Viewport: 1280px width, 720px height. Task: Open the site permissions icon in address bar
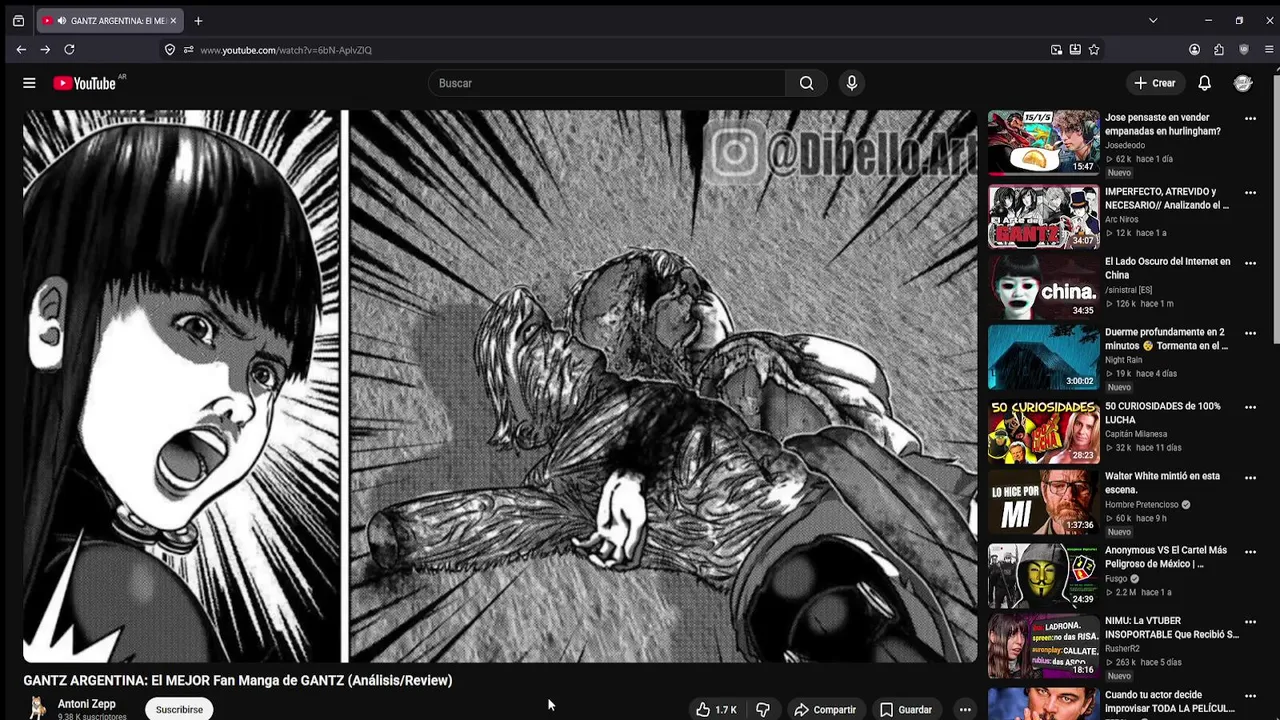point(188,49)
